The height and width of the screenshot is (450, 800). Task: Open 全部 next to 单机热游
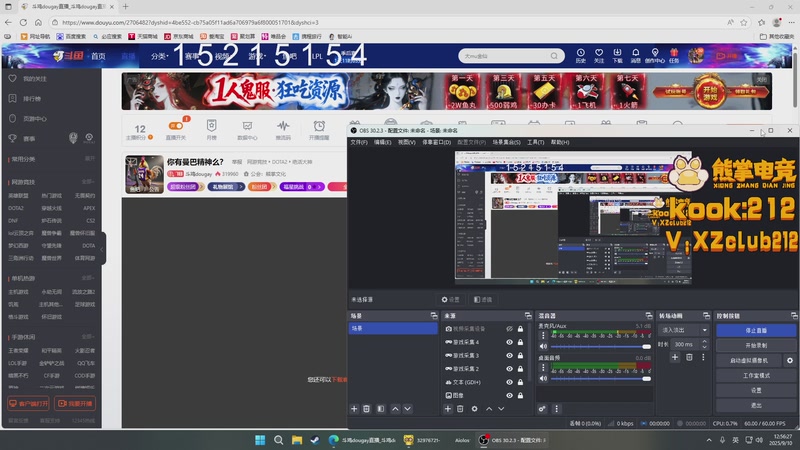tap(88, 278)
